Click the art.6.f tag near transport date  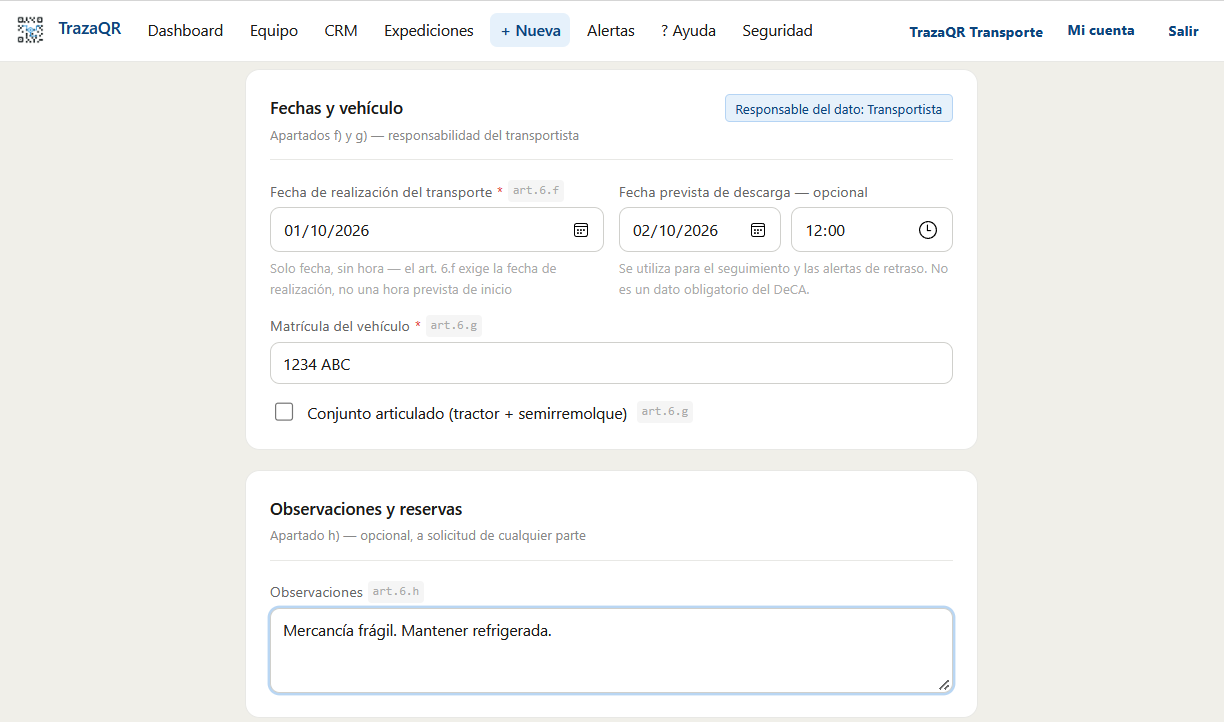point(536,190)
